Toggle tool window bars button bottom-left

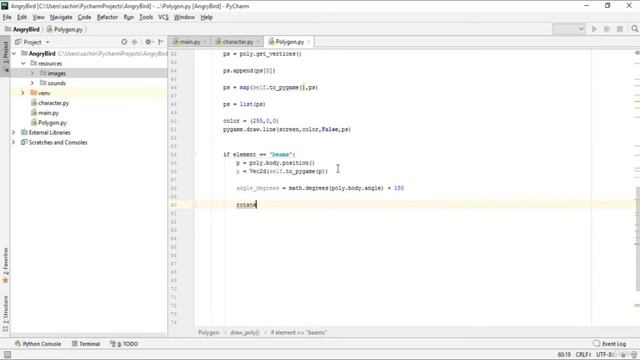(x=7, y=355)
